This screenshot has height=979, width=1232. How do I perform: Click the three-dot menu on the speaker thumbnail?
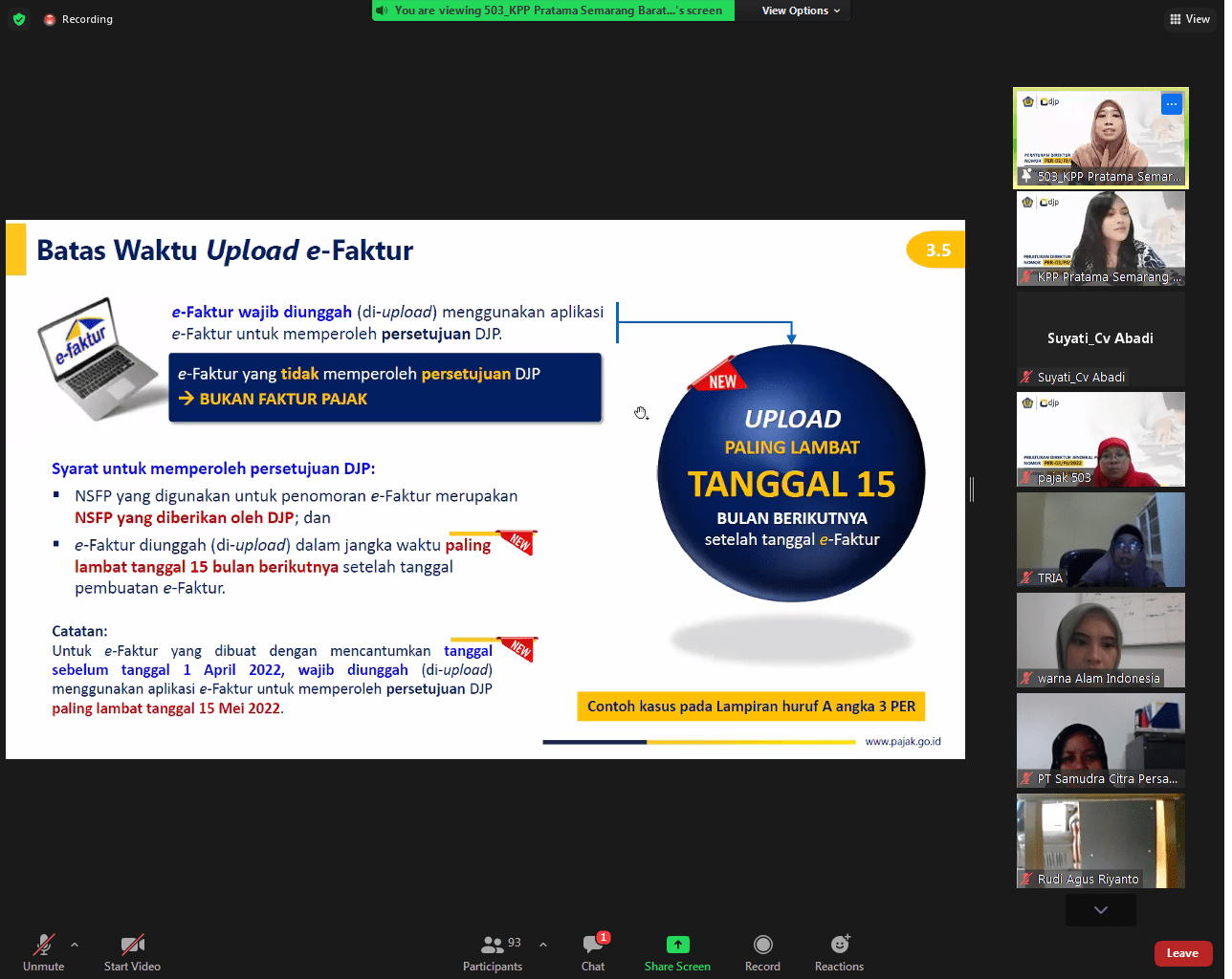click(1171, 104)
